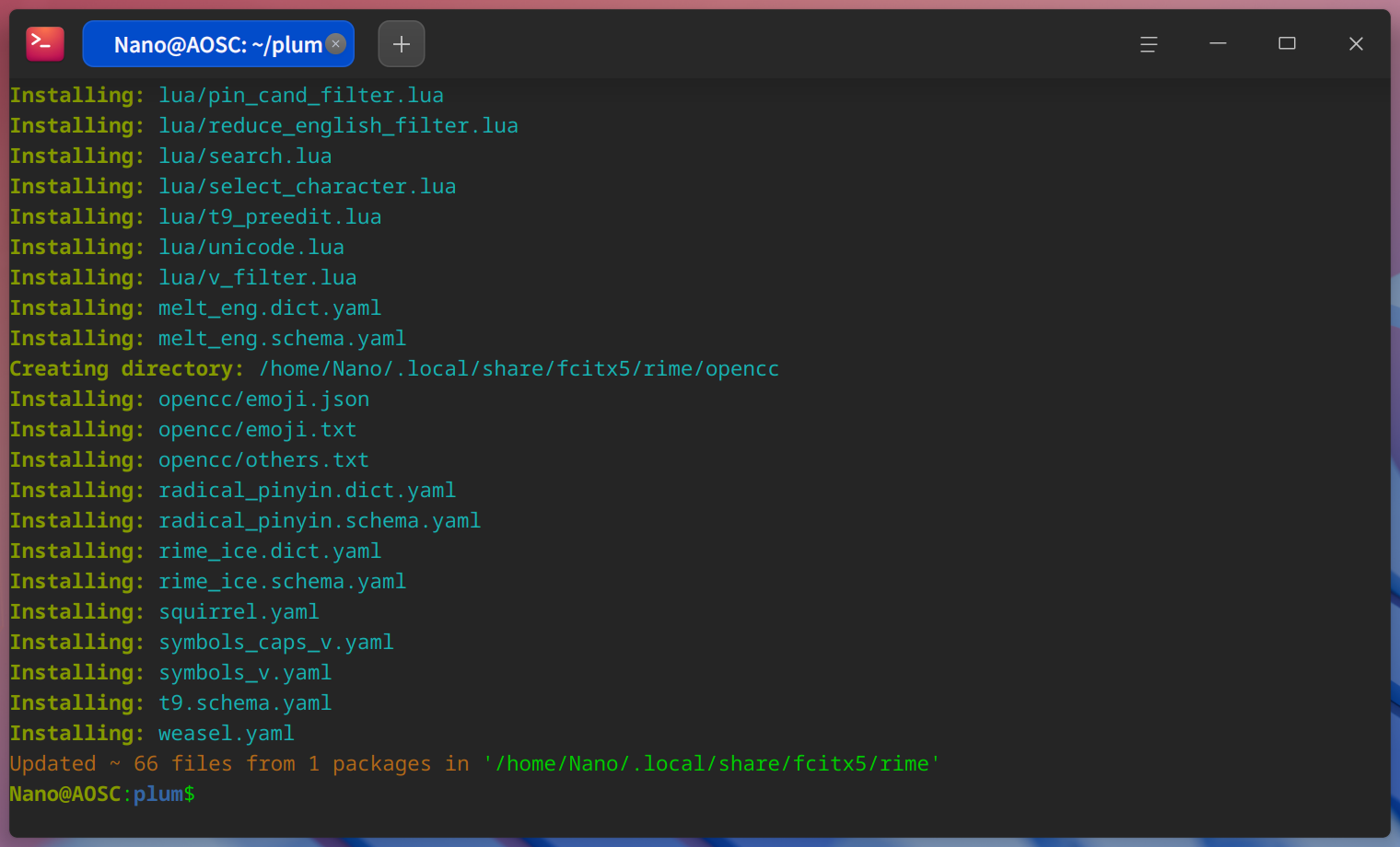The height and width of the screenshot is (847, 1400).
Task: Click the t9.schema.yaml file name
Action: (x=245, y=703)
